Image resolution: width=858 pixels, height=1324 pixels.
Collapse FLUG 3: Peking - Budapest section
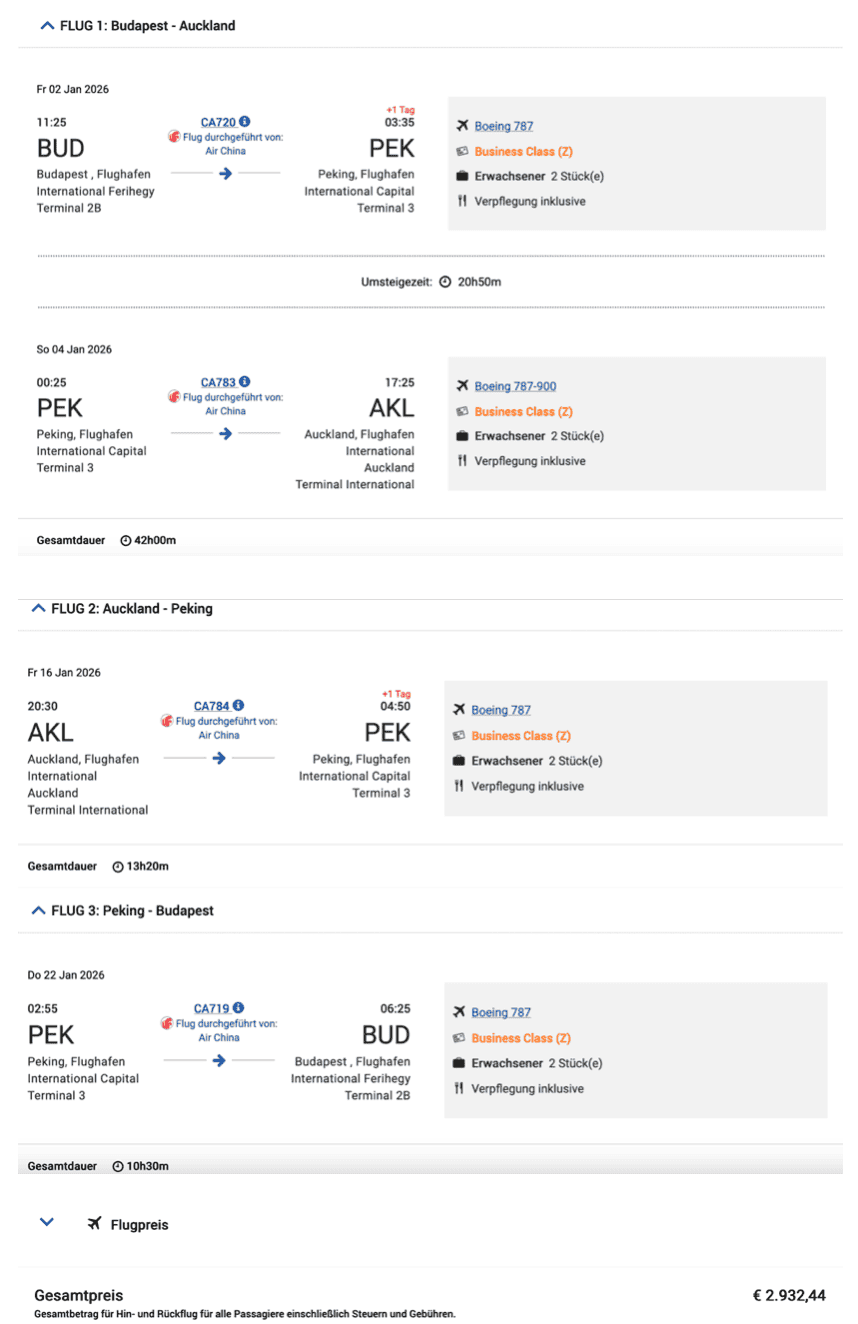[38, 911]
